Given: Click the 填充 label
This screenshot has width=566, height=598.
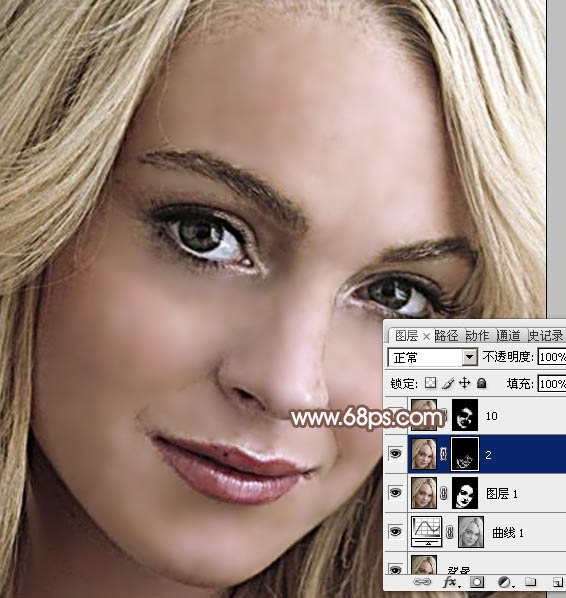Looking at the screenshot, I should (x=520, y=384).
